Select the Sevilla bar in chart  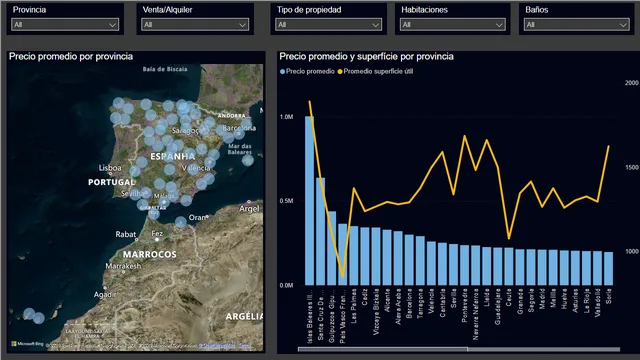coord(453,264)
